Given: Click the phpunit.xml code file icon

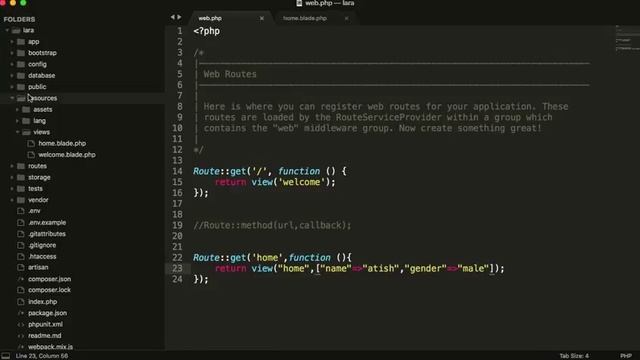Looking at the screenshot, I should pos(21,324).
